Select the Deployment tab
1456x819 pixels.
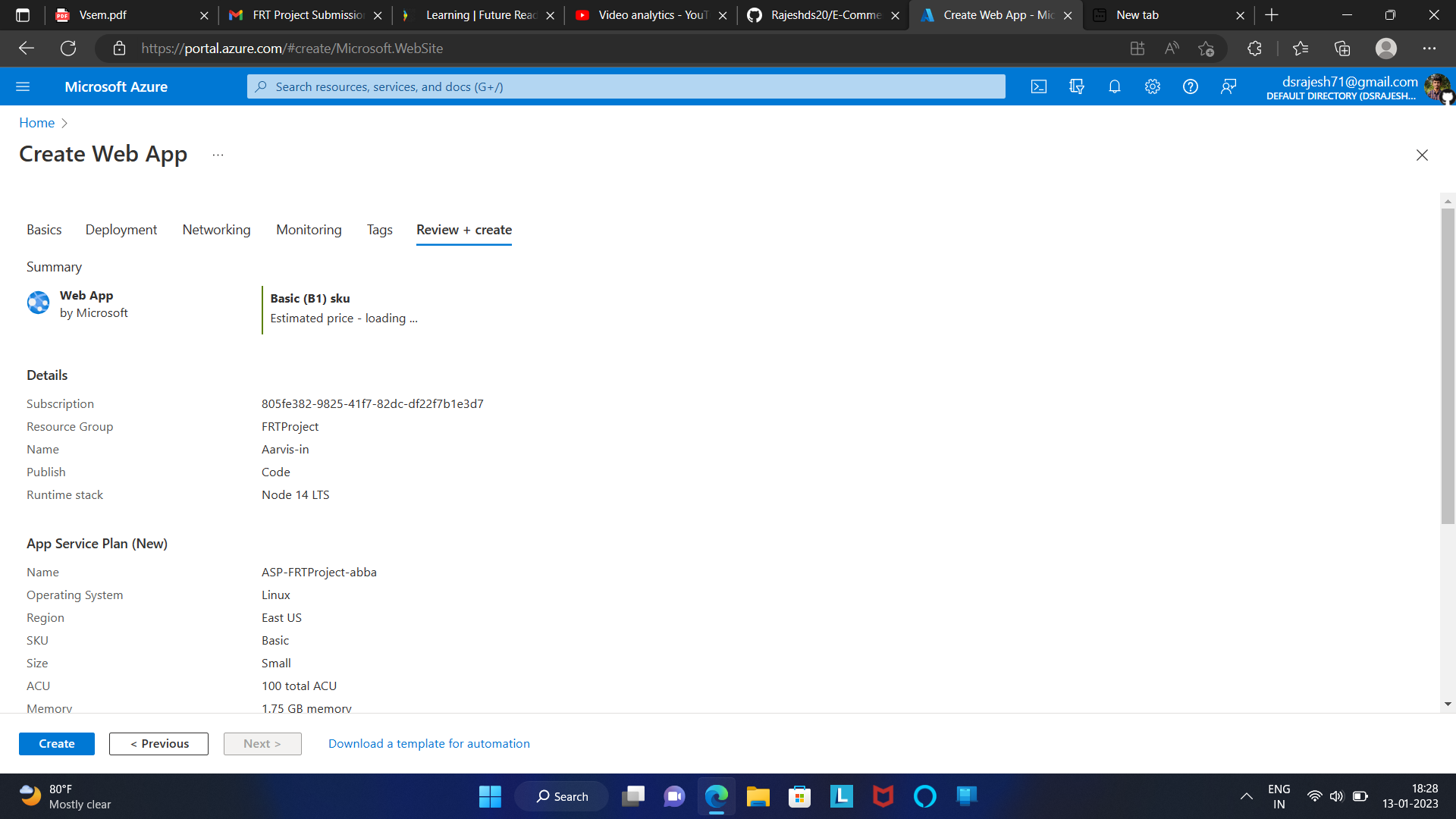[x=121, y=230]
